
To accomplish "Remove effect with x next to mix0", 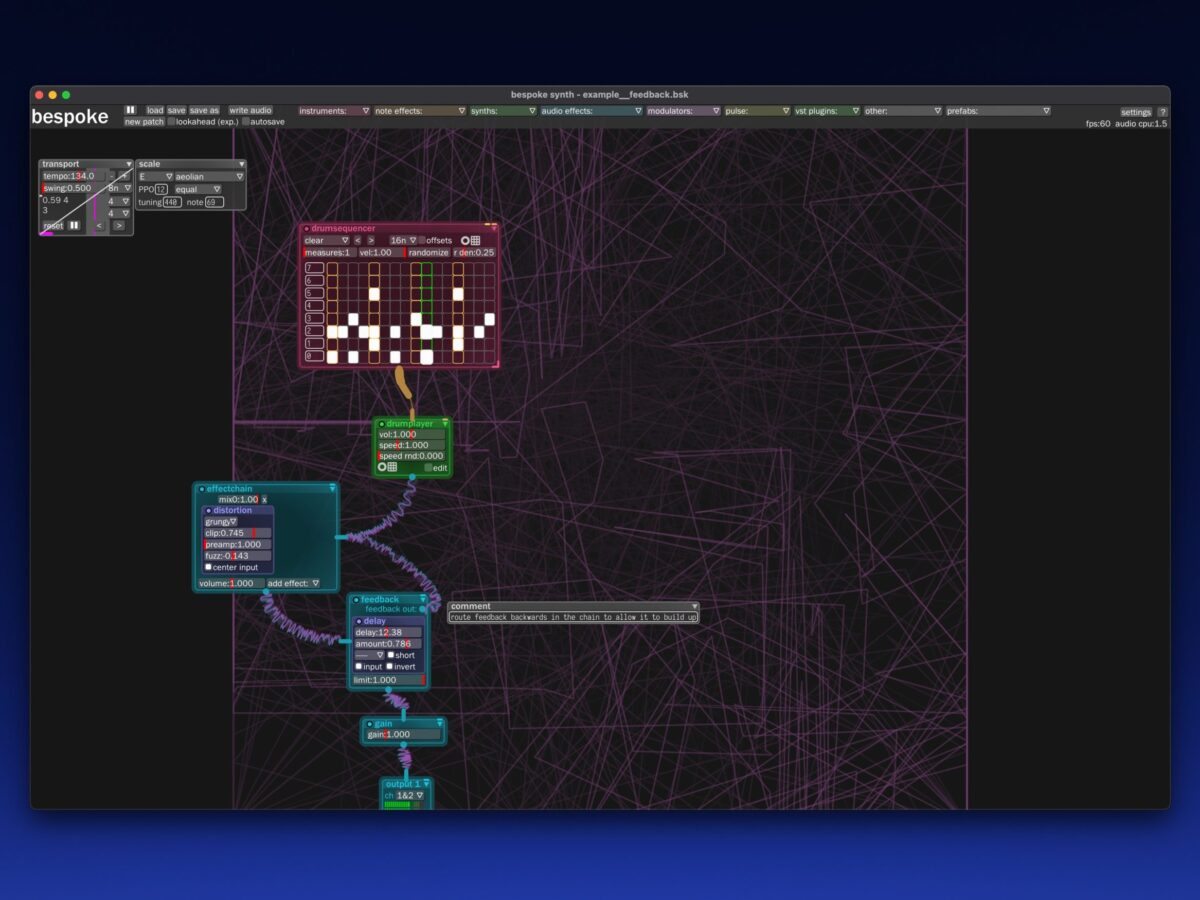I will 264,499.
